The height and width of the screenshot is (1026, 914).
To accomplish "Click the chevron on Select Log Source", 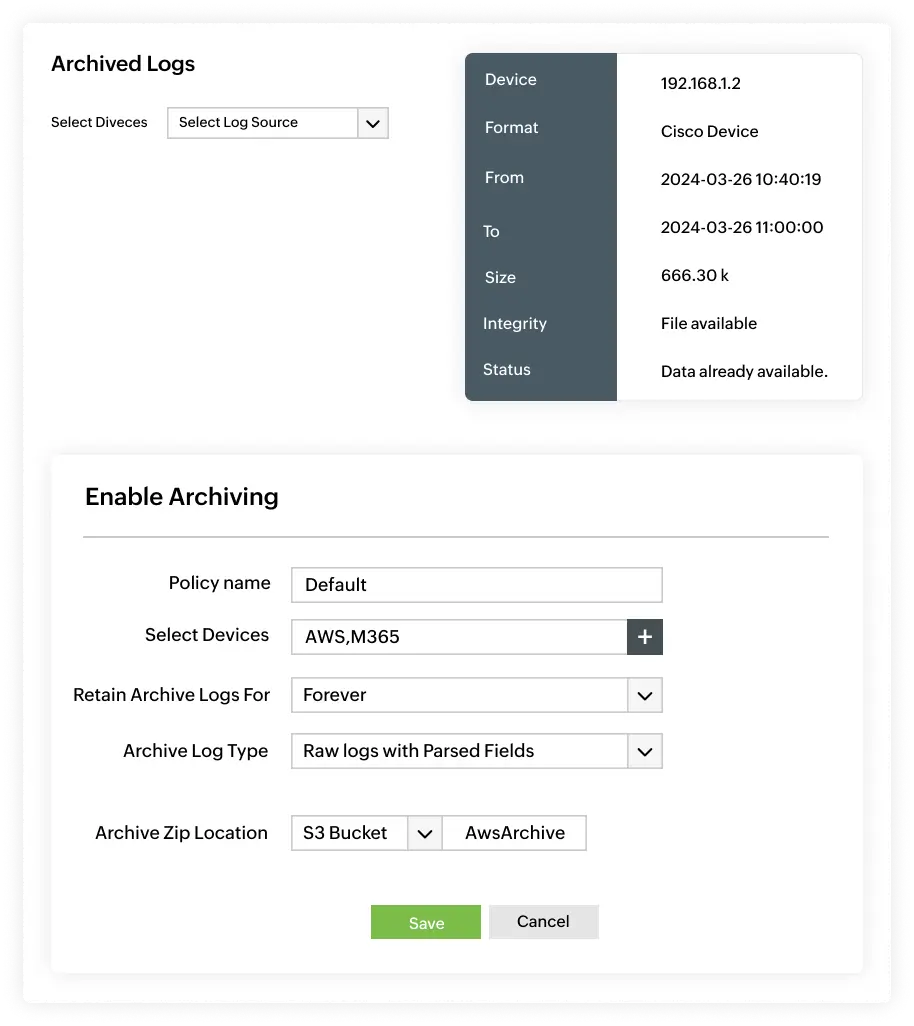I will pyautogui.click(x=373, y=122).
